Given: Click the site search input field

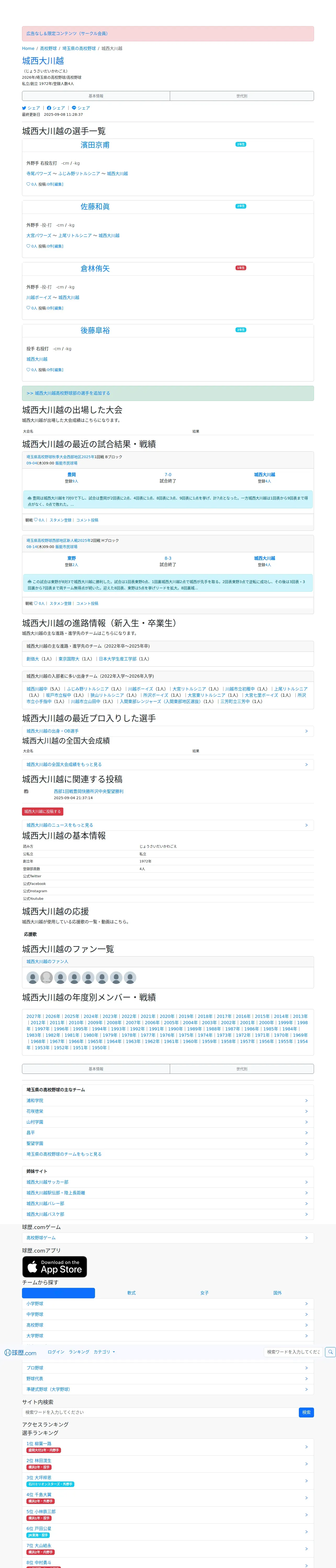Looking at the screenshot, I should click(x=160, y=1412).
